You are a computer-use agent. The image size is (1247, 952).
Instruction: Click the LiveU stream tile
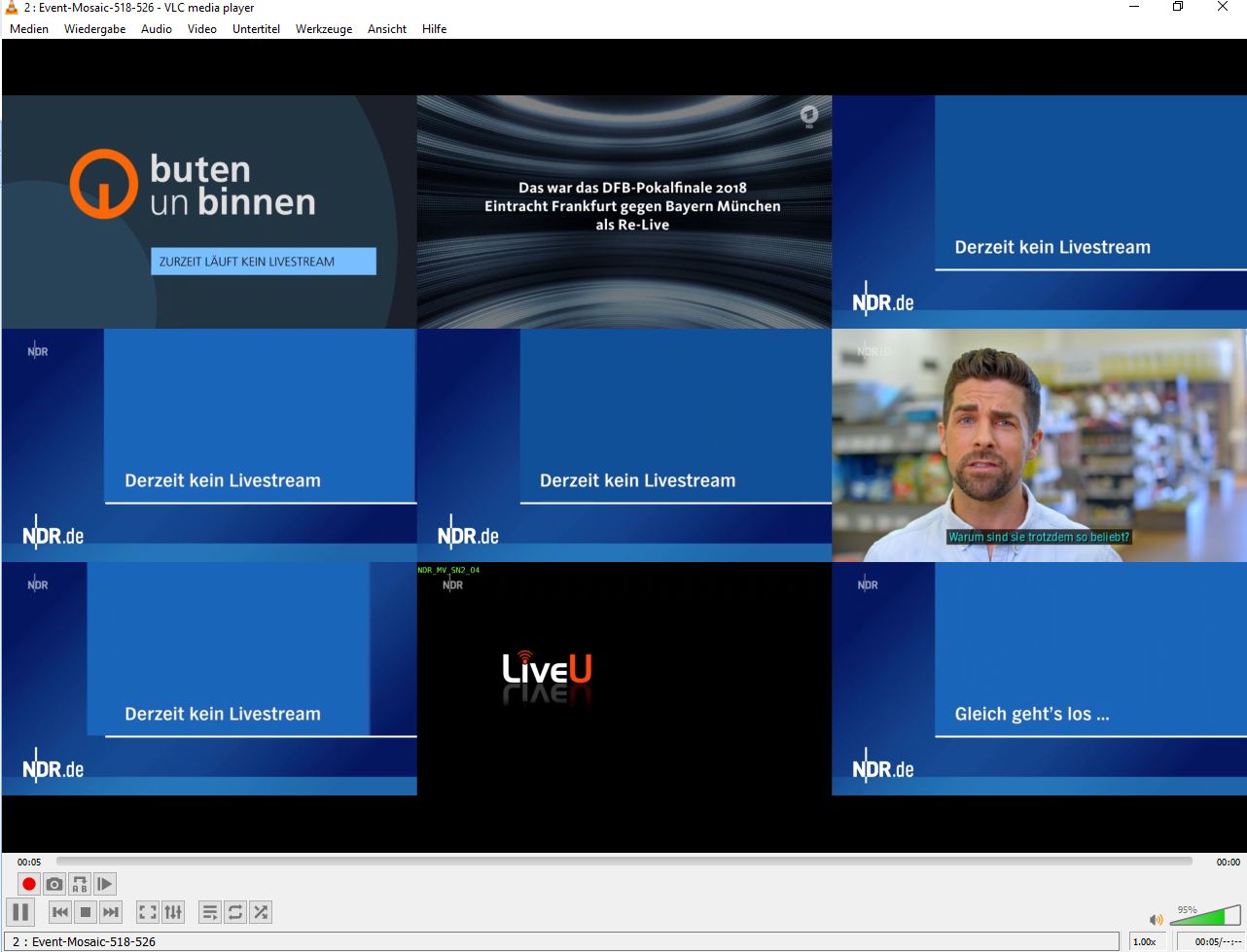624,679
